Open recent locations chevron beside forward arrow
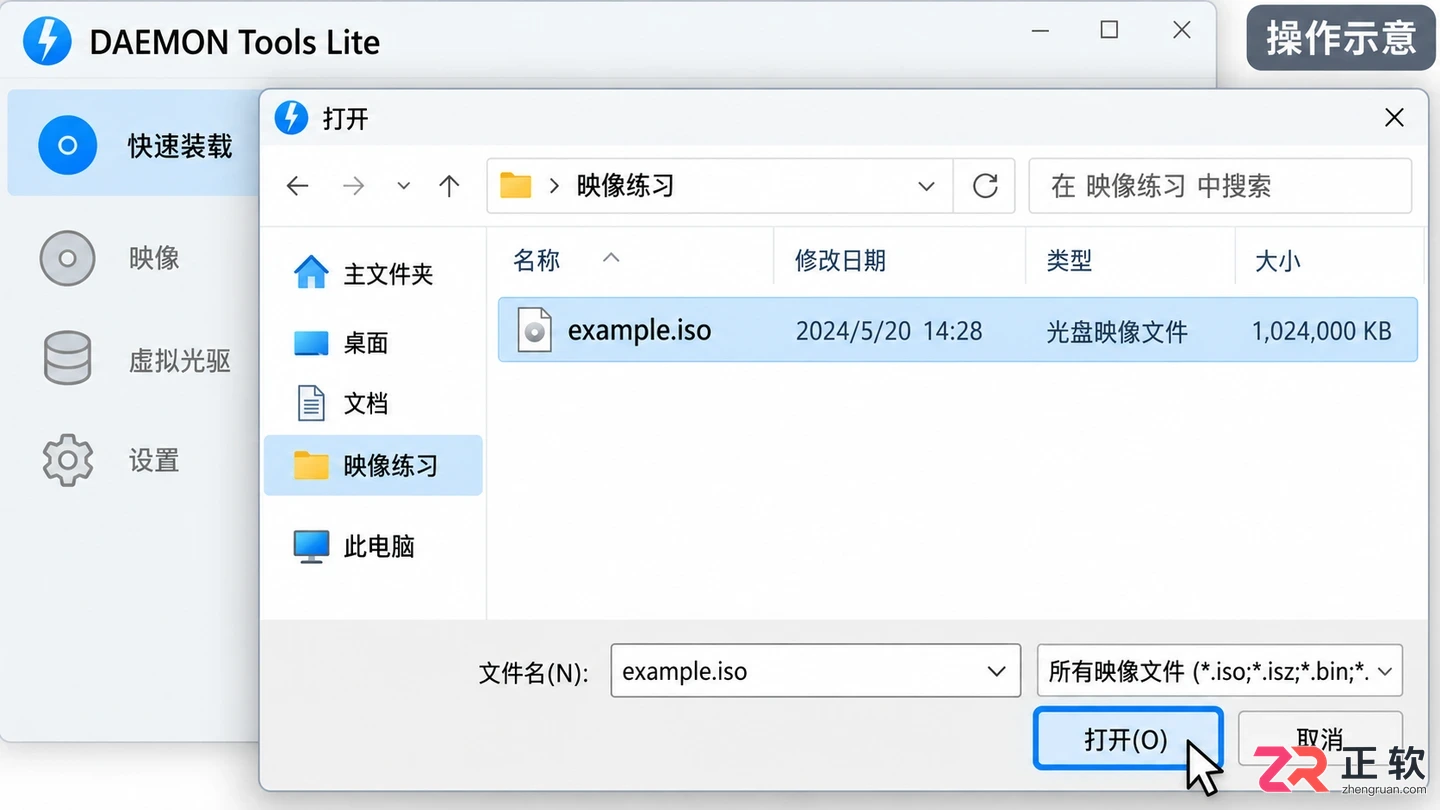1440x810 pixels. click(403, 186)
